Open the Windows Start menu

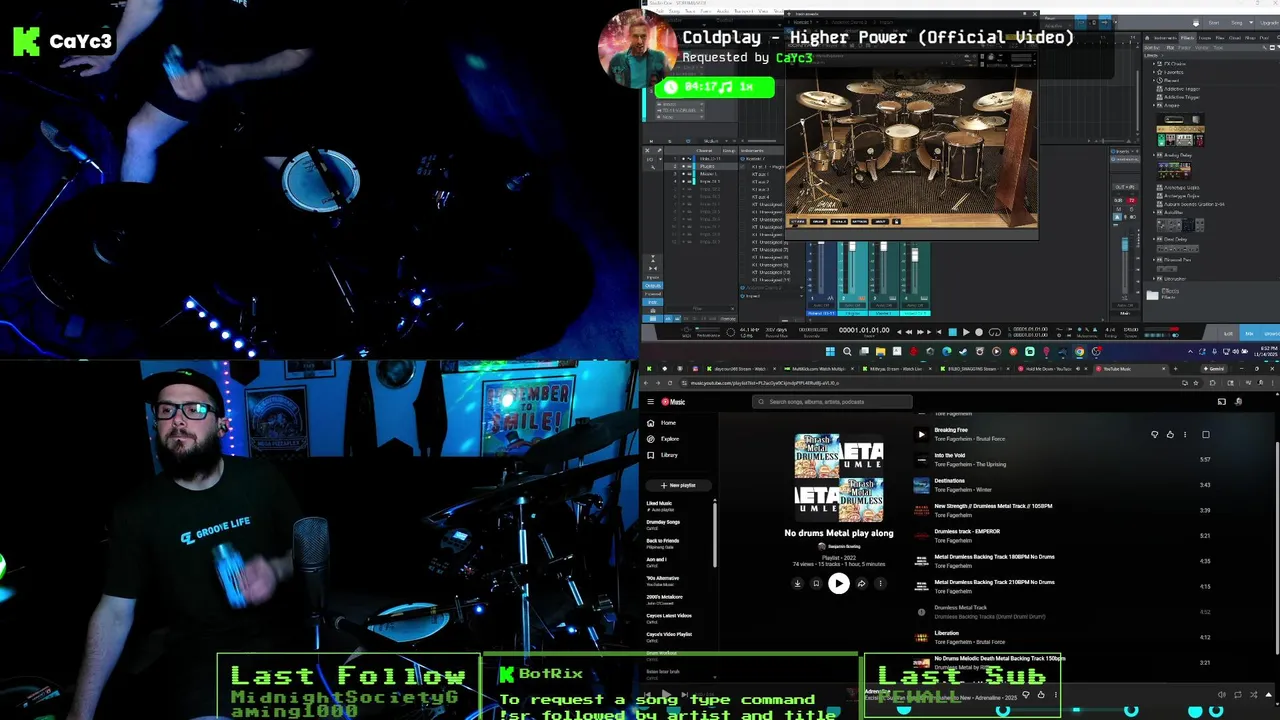[x=830, y=351]
